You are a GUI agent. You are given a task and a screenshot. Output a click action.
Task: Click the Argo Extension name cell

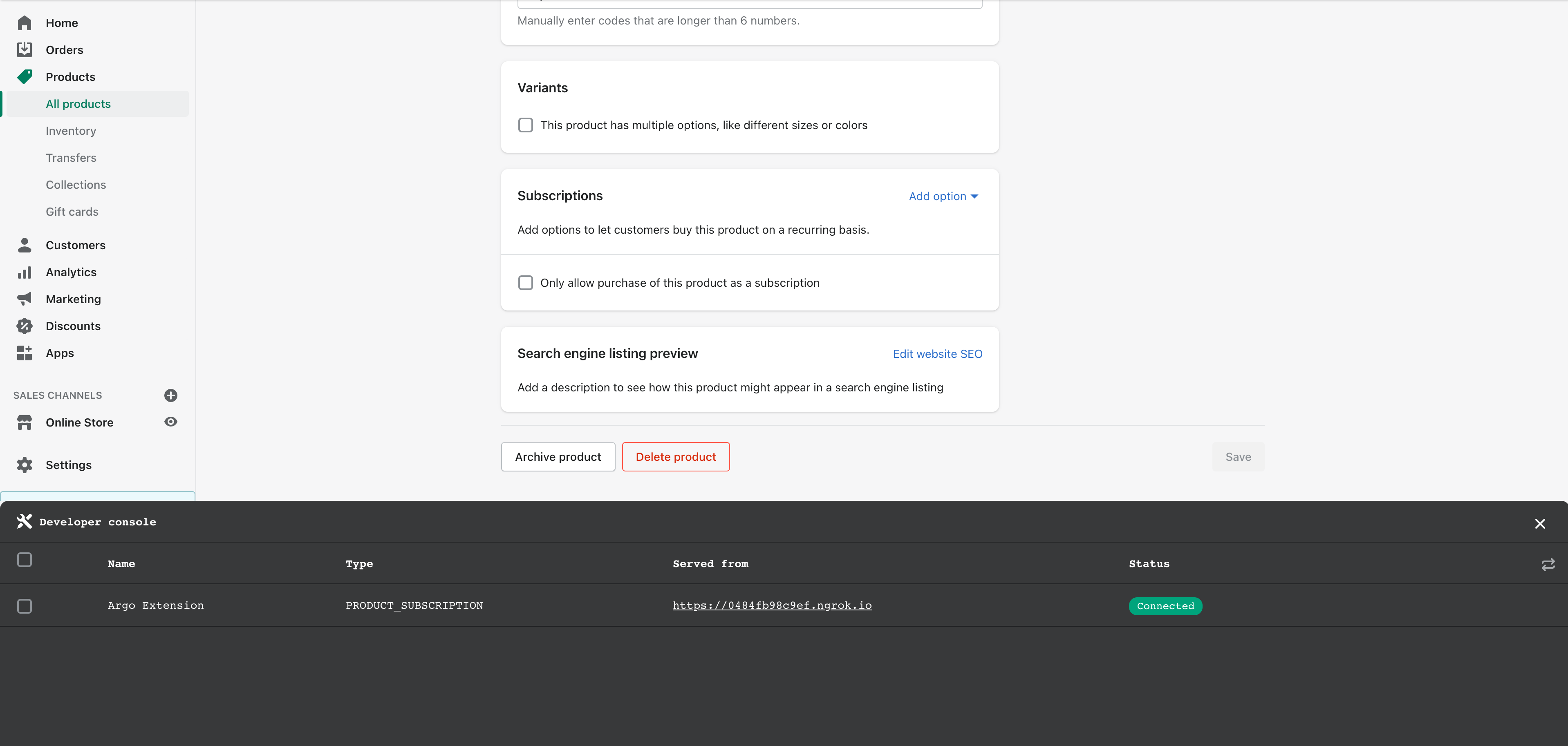pyautogui.click(x=156, y=605)
